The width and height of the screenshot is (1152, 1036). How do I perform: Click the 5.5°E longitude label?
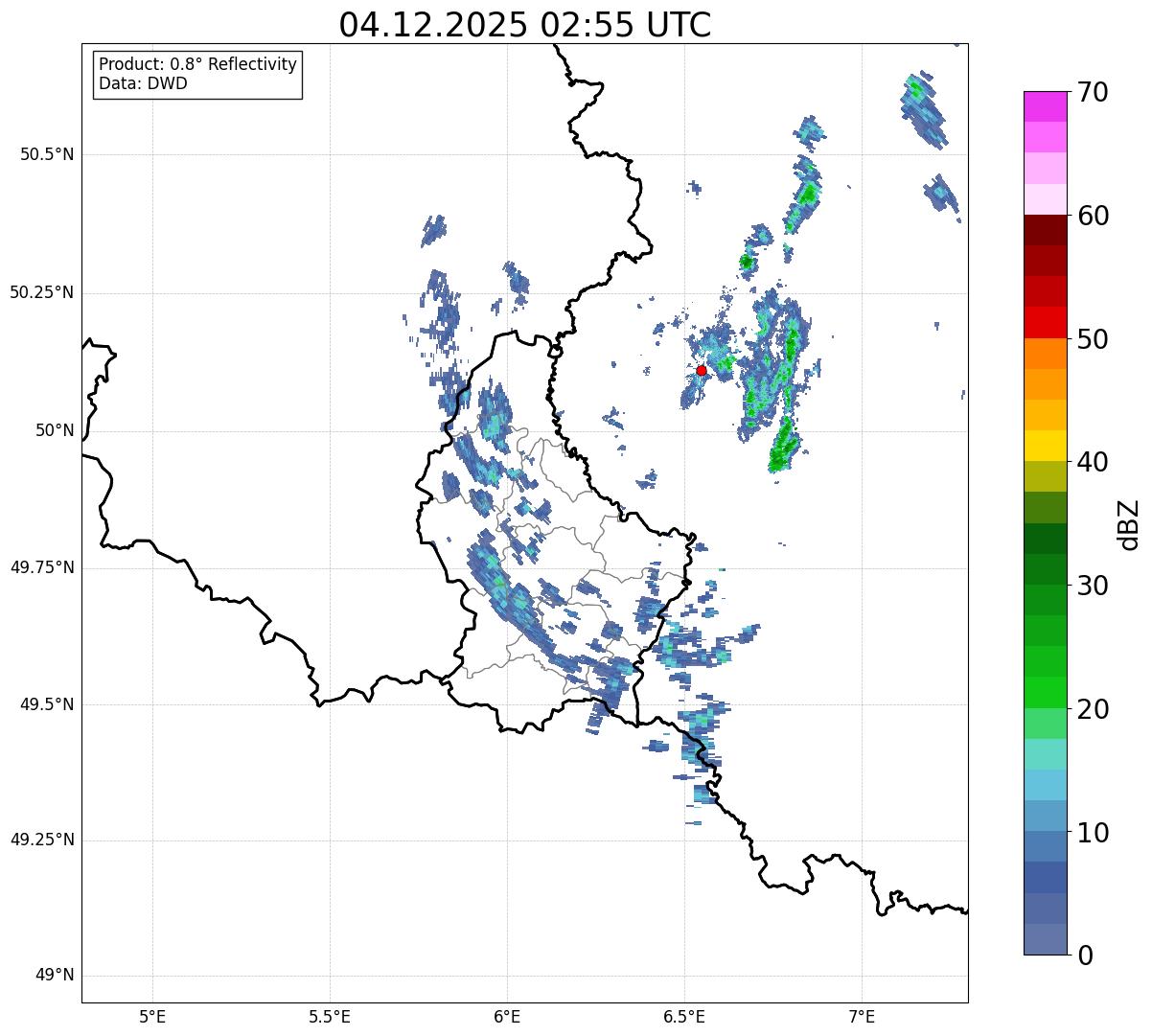point(330,1016)
